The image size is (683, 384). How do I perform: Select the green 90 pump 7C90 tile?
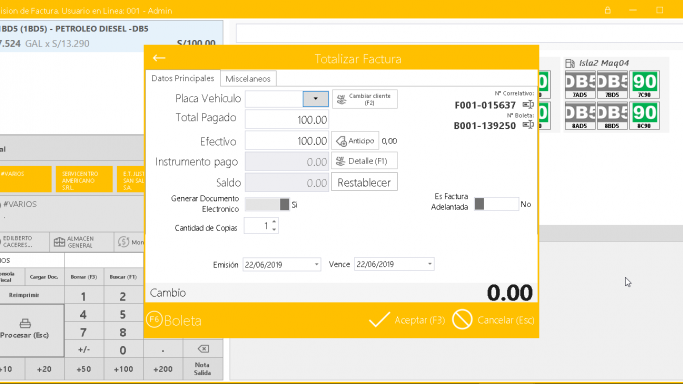(x=644, y=84)
